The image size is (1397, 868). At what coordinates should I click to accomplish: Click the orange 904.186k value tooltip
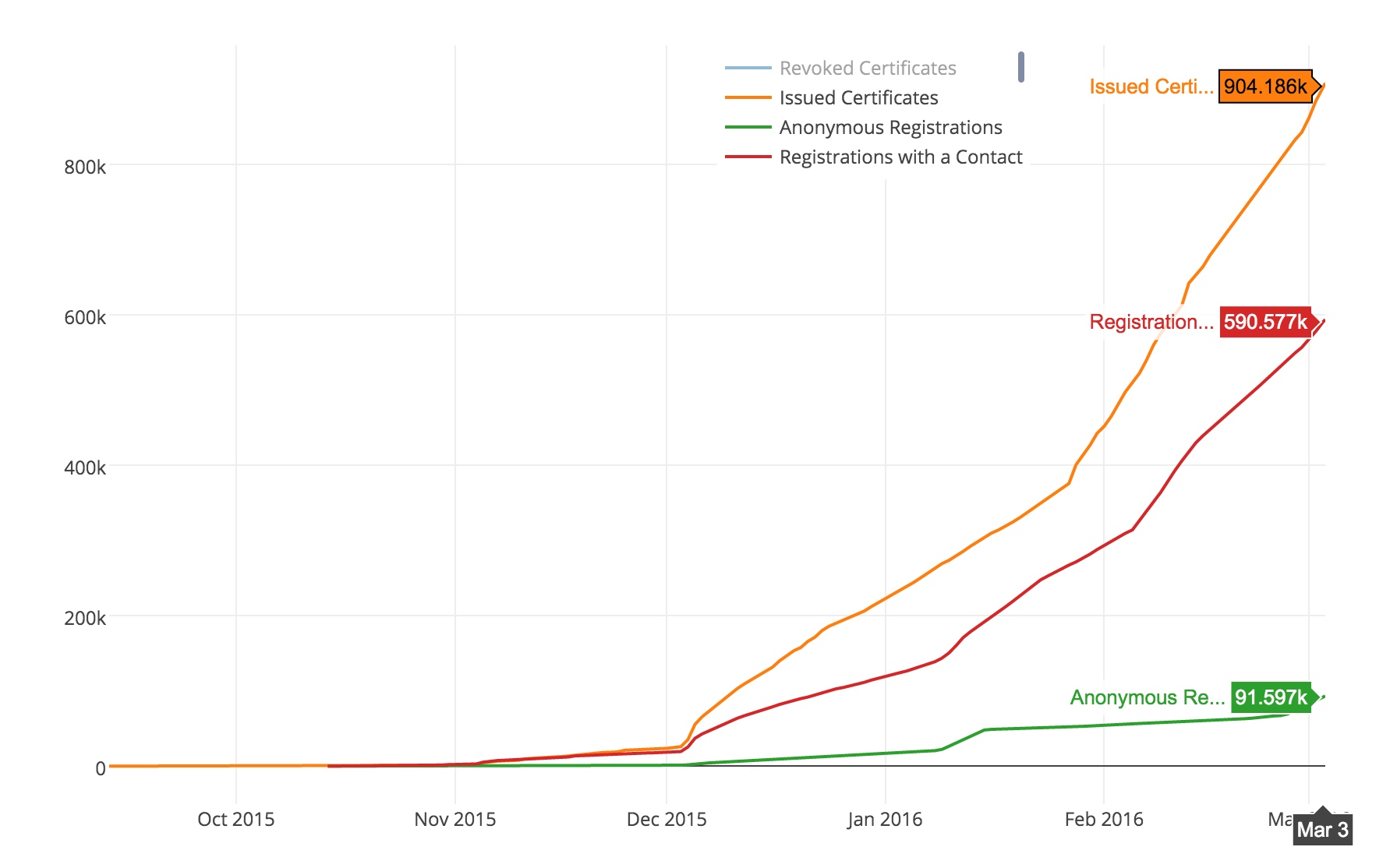pyautogui.click(x=1265, y=86)
